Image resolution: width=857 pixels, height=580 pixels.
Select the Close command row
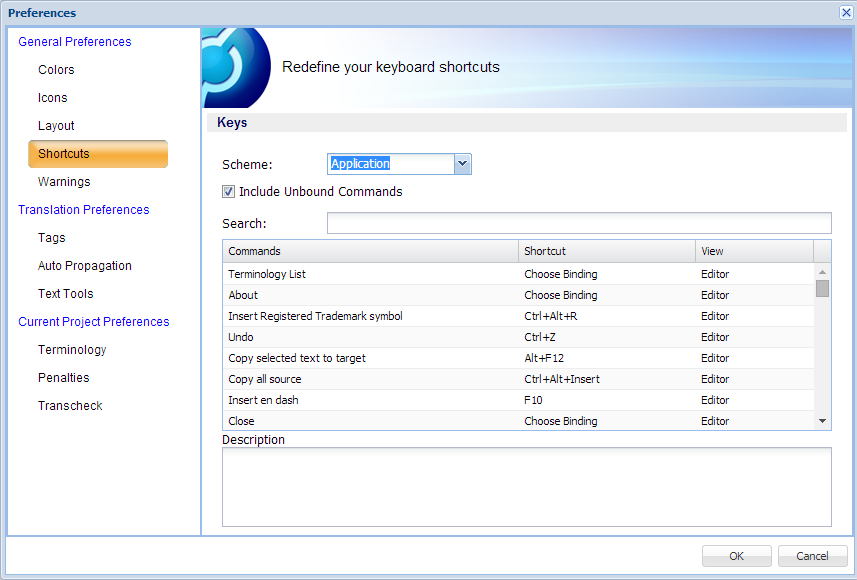(x=518, y=420)
